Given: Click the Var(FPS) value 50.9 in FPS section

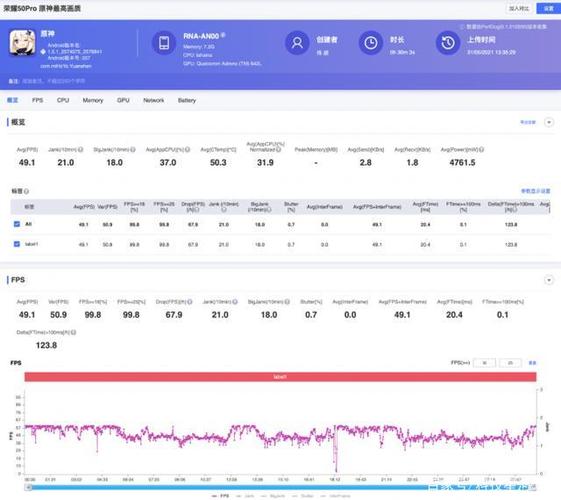Looking at the screenshot, I should click(x=58, y=315).
